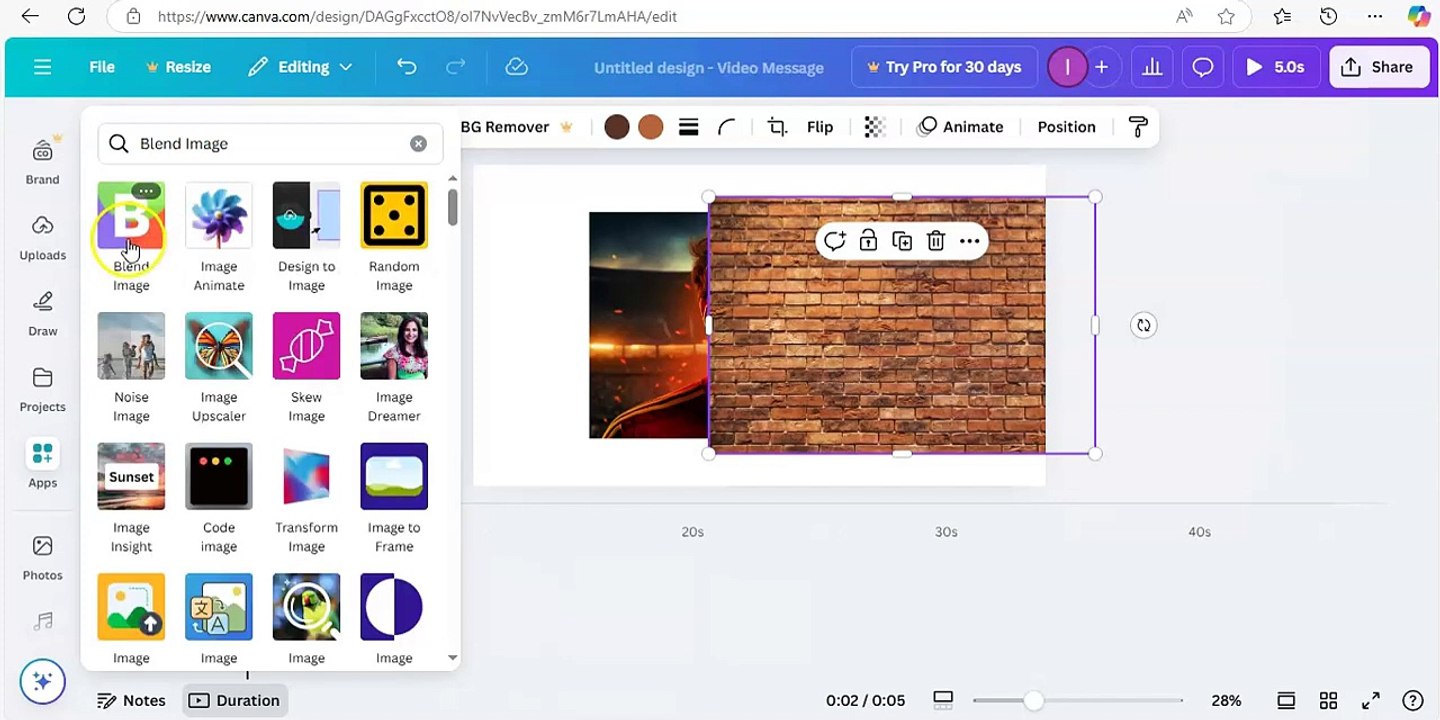Select the Draw tool in sidebar
The height and width of the screenshot is (720, 1440).
click(x=42, y=313)
